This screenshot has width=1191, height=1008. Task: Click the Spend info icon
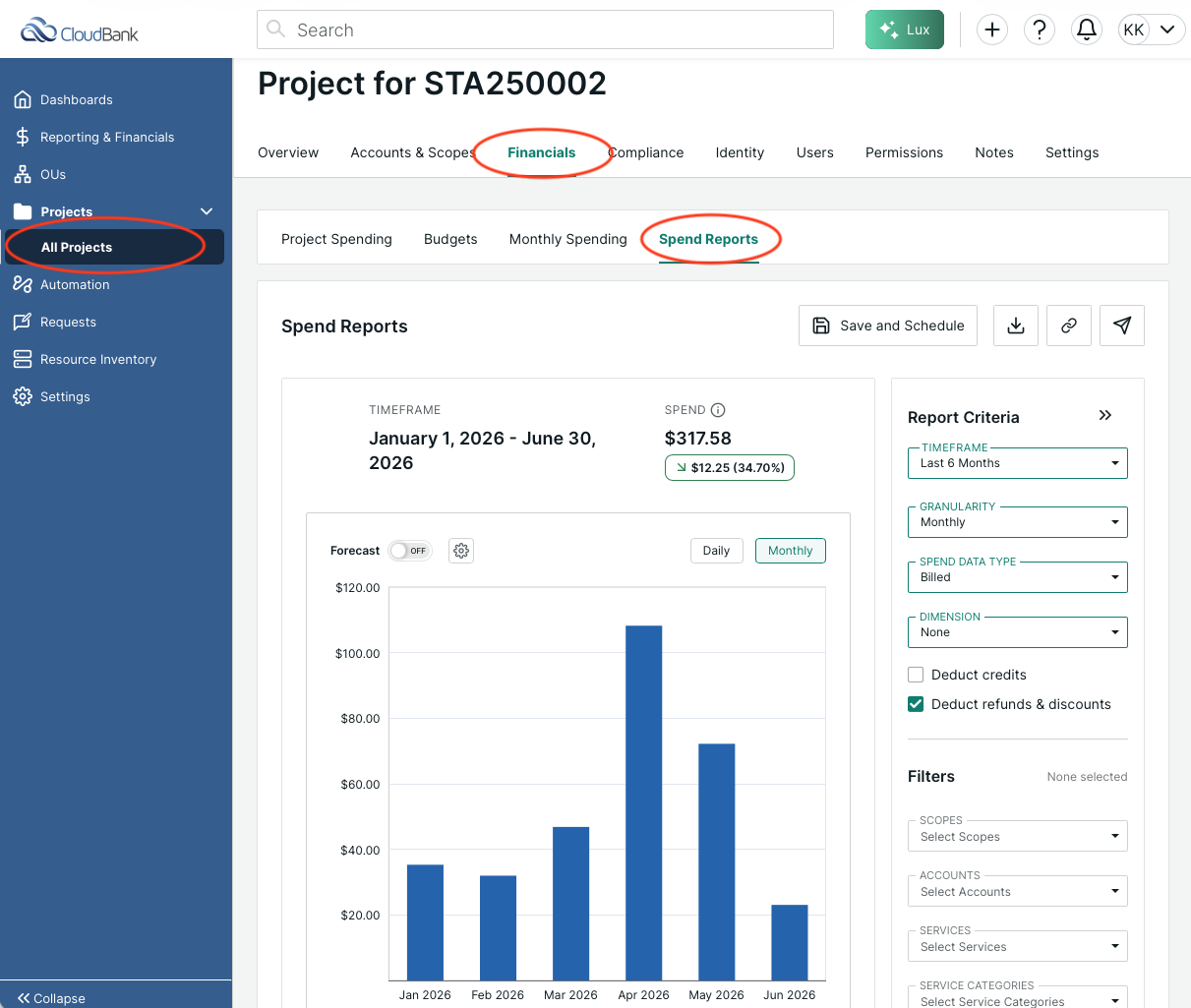(x=718, y=410)
